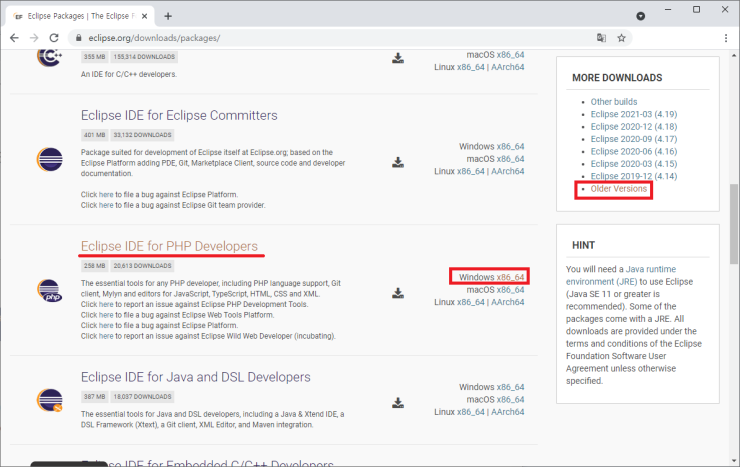Screen dimensions: 740x467
Task: Click the download icon for Eclipse Committers package
Action: tap(397, 162)
